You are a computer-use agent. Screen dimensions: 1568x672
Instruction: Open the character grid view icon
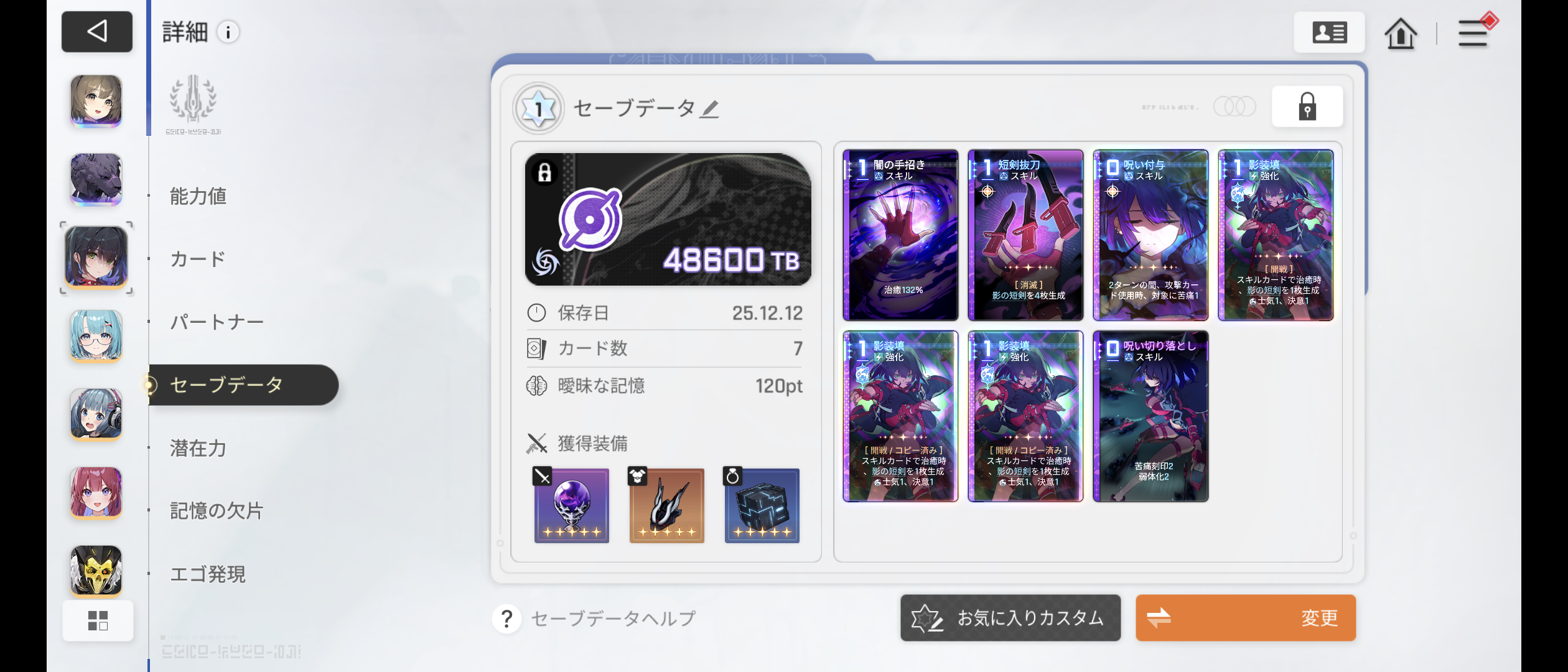(98, 620)
